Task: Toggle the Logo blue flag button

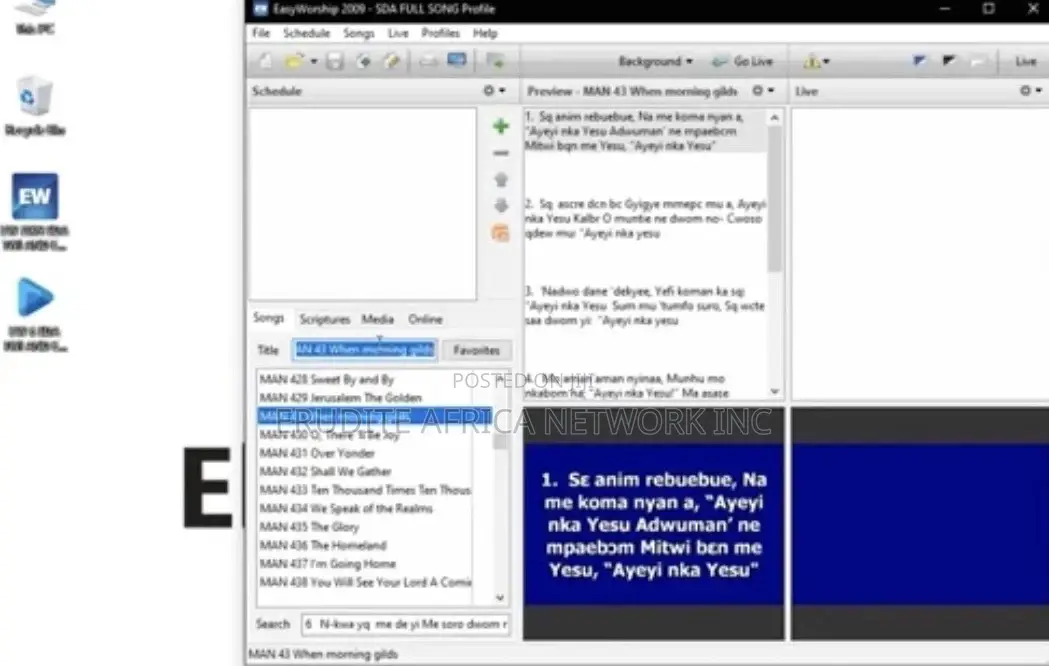Action: (x=919, y=61)
